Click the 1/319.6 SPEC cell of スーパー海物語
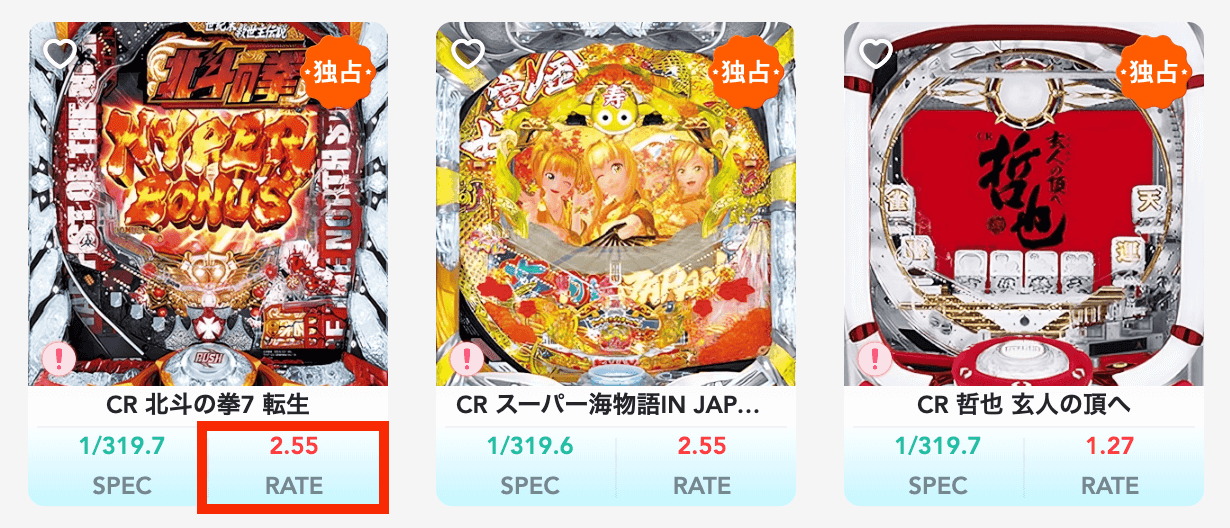Image resolution: width=1230 pixels, height=528 pixels. point(530,467)
